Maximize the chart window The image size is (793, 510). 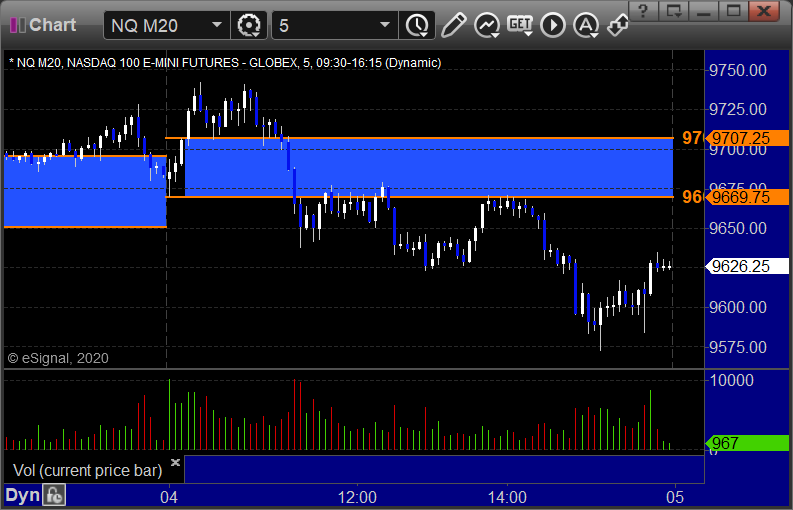733,11
